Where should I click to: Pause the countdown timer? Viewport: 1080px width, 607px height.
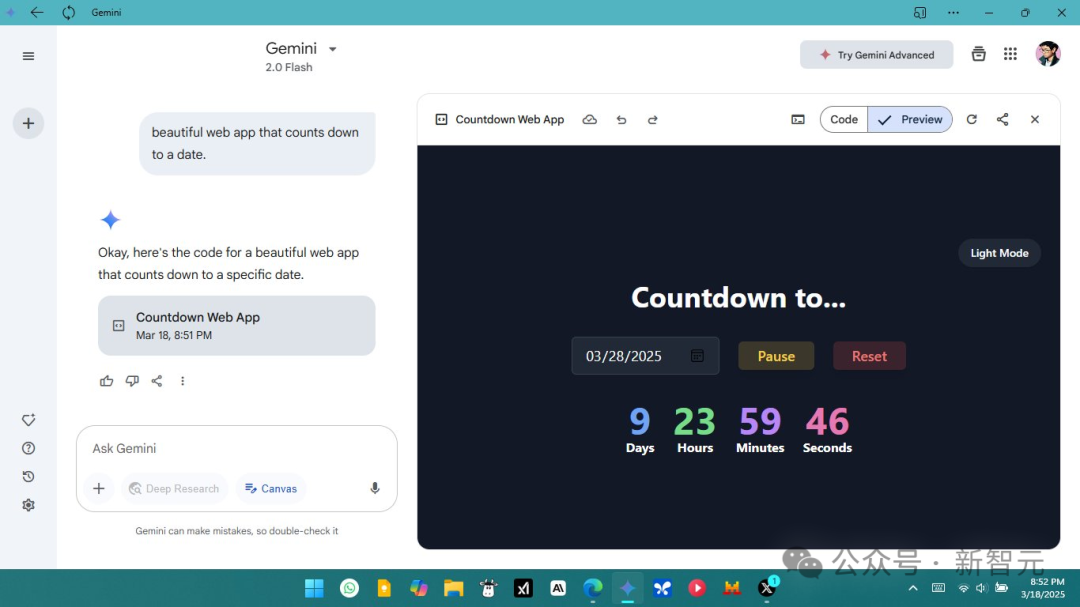(776, 356)
